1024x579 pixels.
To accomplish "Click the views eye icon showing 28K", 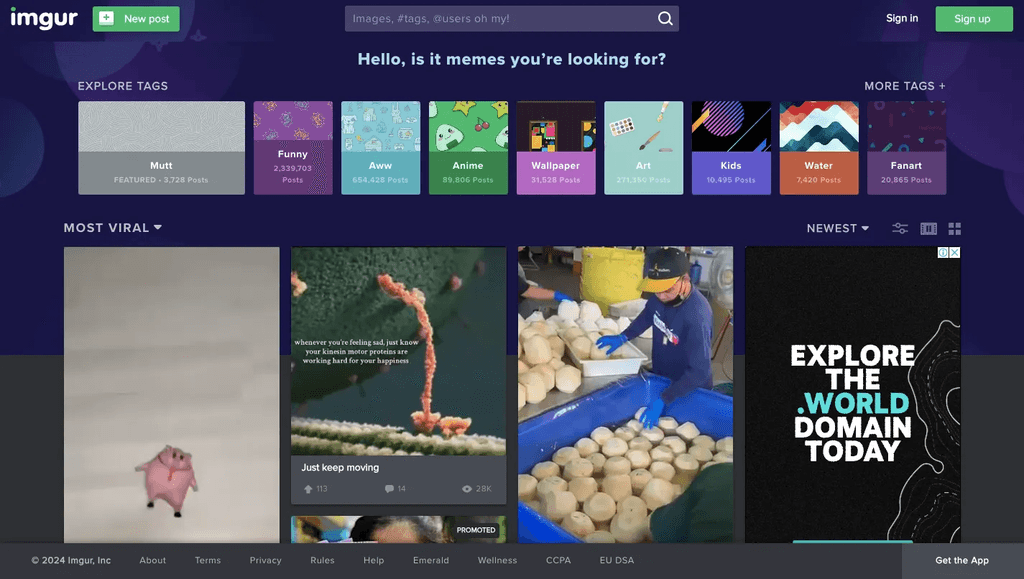I will pyautogui.click(x=466, y=489).
